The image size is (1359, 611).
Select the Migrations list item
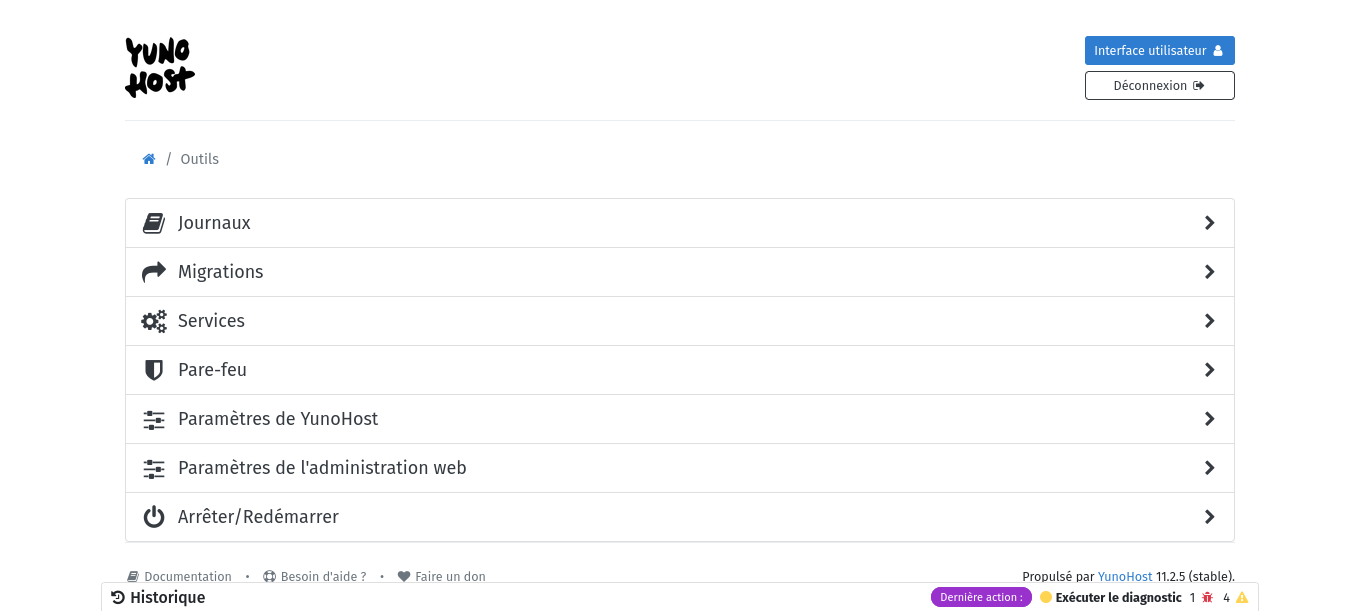coord(680,272)
